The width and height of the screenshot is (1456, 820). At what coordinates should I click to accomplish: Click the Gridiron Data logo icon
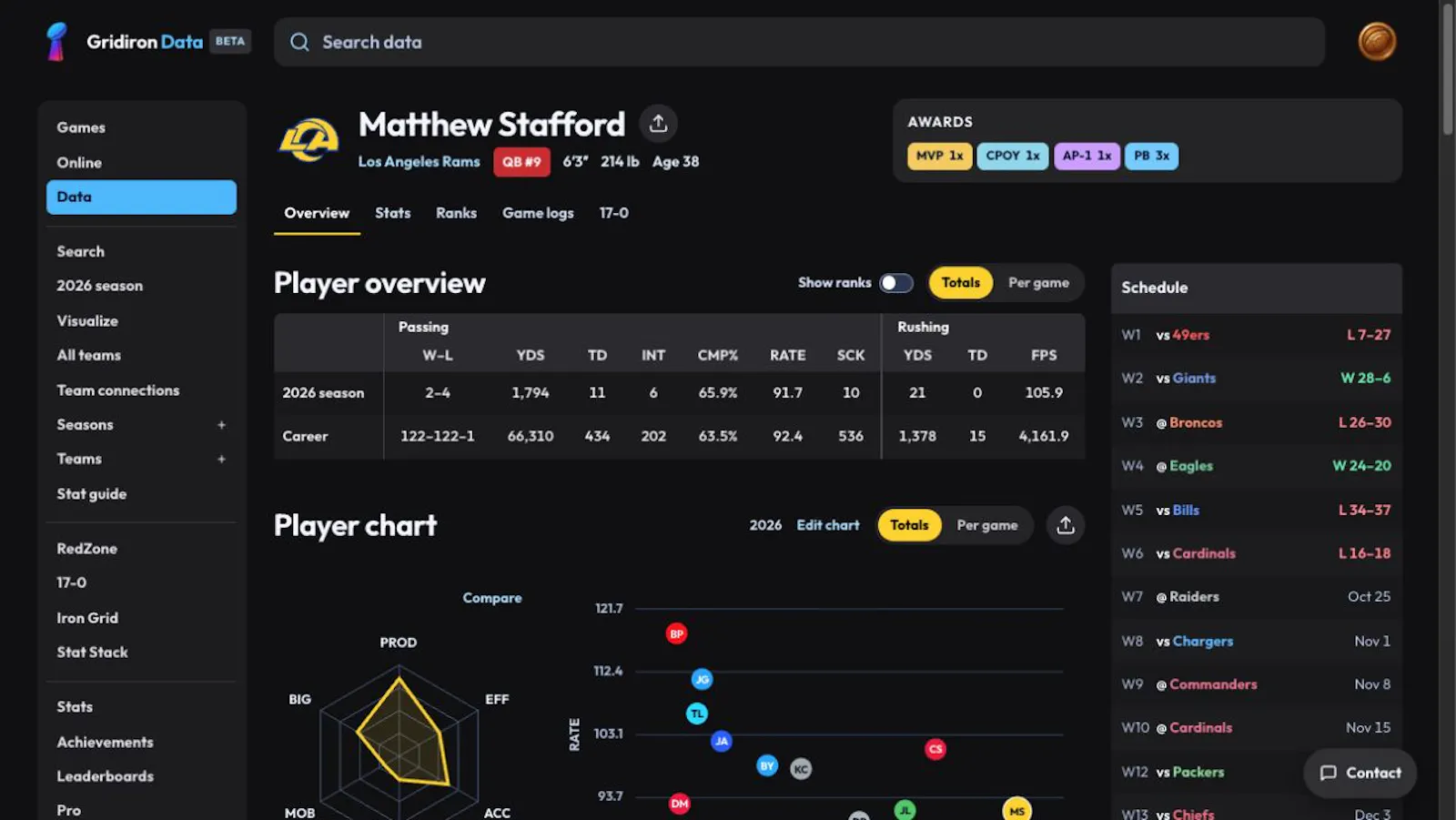coord(56,42)
